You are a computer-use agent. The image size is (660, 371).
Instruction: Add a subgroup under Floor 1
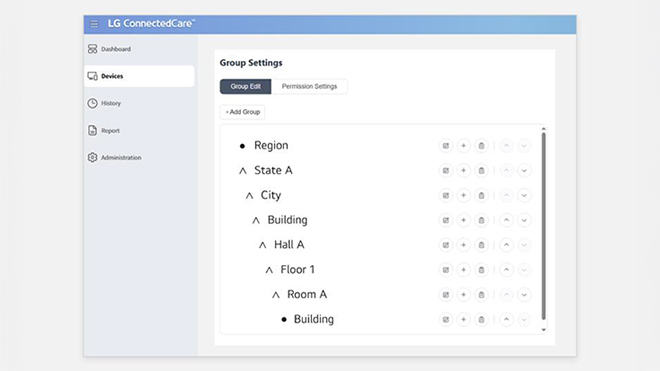[x=463, y=270]
